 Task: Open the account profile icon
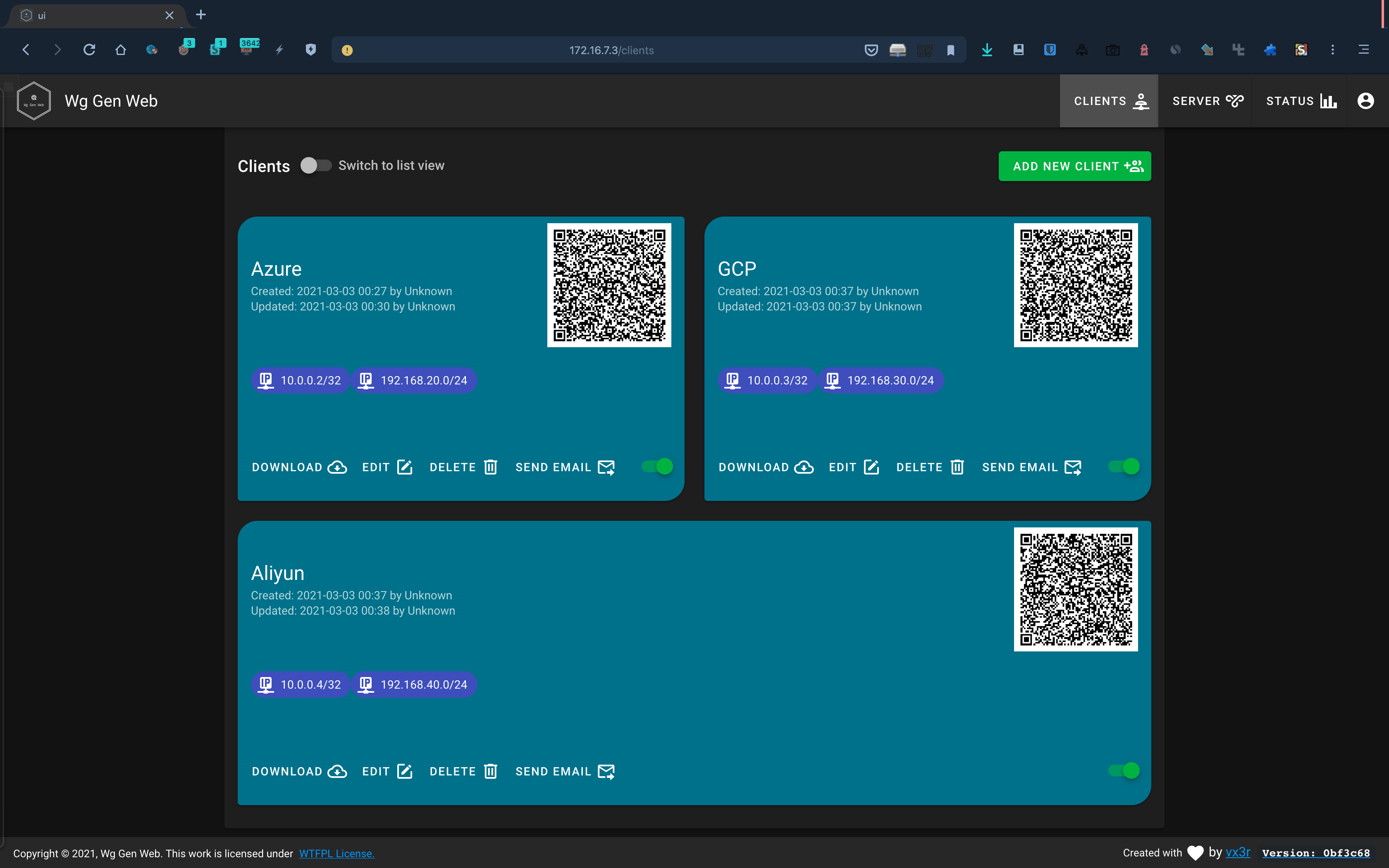click(x=1365, y=100)
